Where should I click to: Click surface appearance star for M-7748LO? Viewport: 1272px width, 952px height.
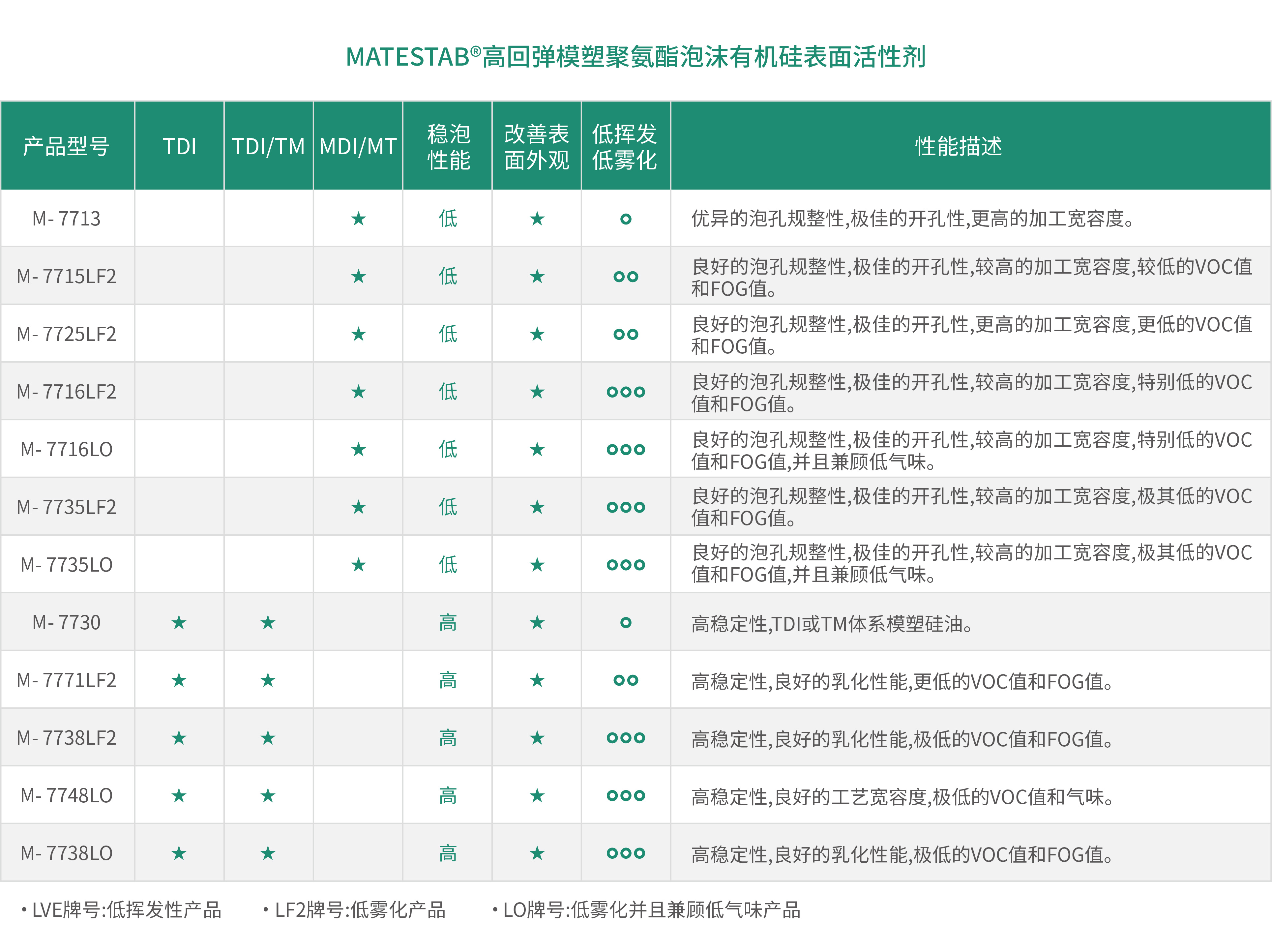[537, 795]
